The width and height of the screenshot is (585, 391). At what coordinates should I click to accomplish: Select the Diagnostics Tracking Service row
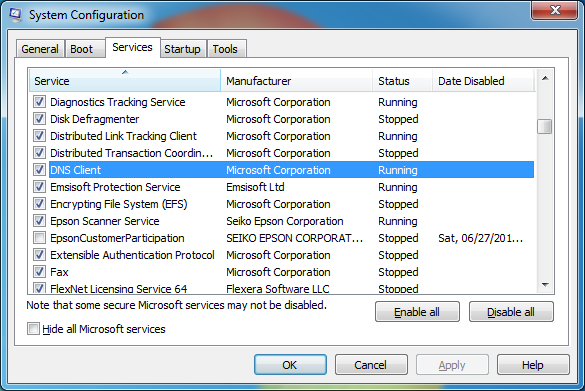coord(282,102)
